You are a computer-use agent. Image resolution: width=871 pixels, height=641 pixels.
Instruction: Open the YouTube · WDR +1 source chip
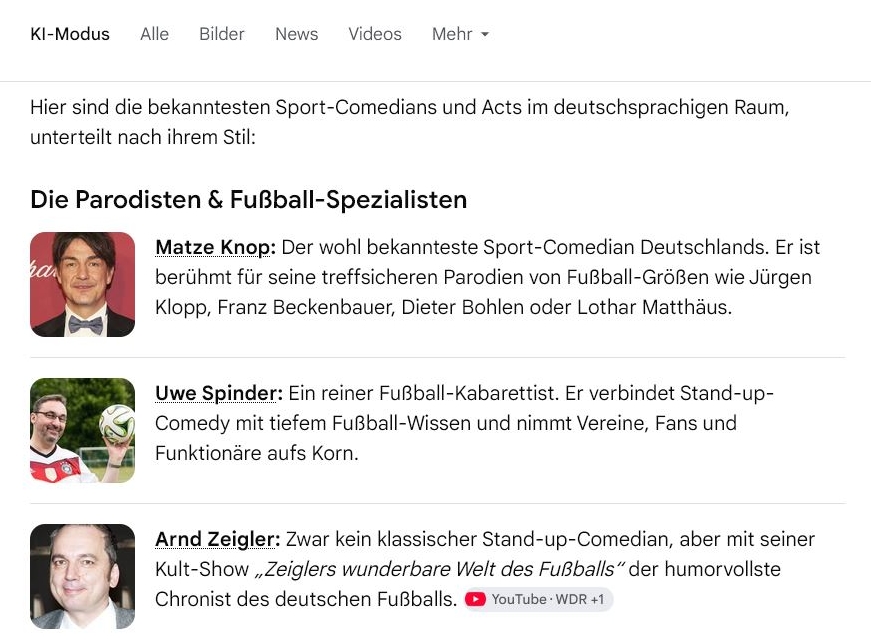click(x=538, y=599)
